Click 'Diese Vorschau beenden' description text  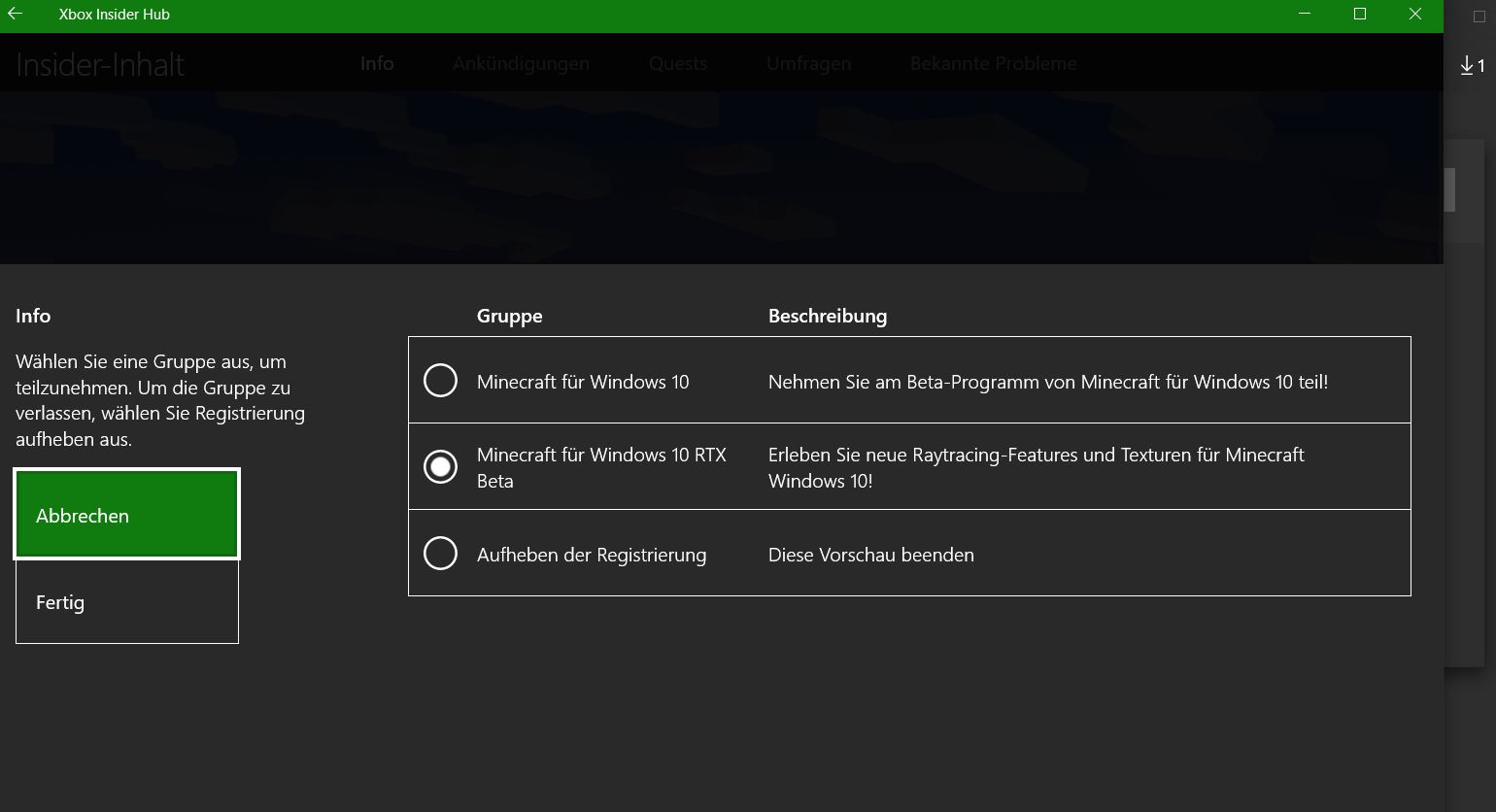coord(871,555)
